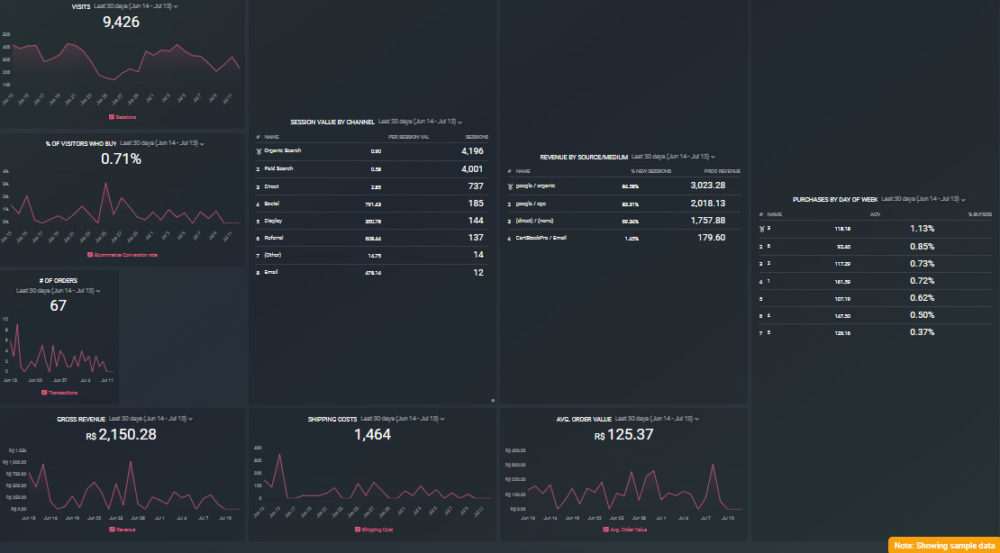Screen dimensions: 1000x553
Task: Click the Sessions column header in channel table
Action: pyautogui.click(x=475, y=137)
